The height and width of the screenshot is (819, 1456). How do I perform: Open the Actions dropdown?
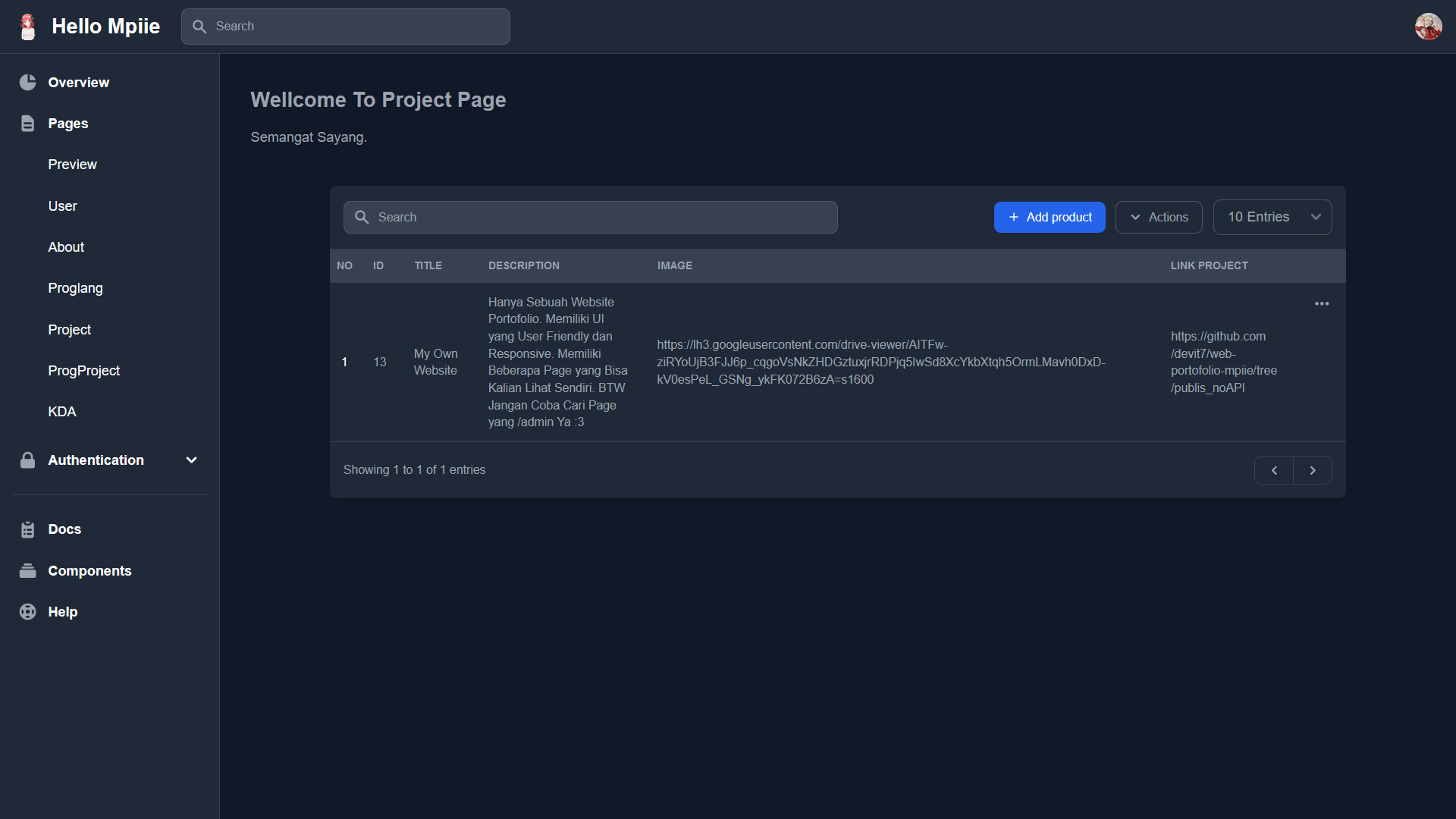click(1158, 217)
